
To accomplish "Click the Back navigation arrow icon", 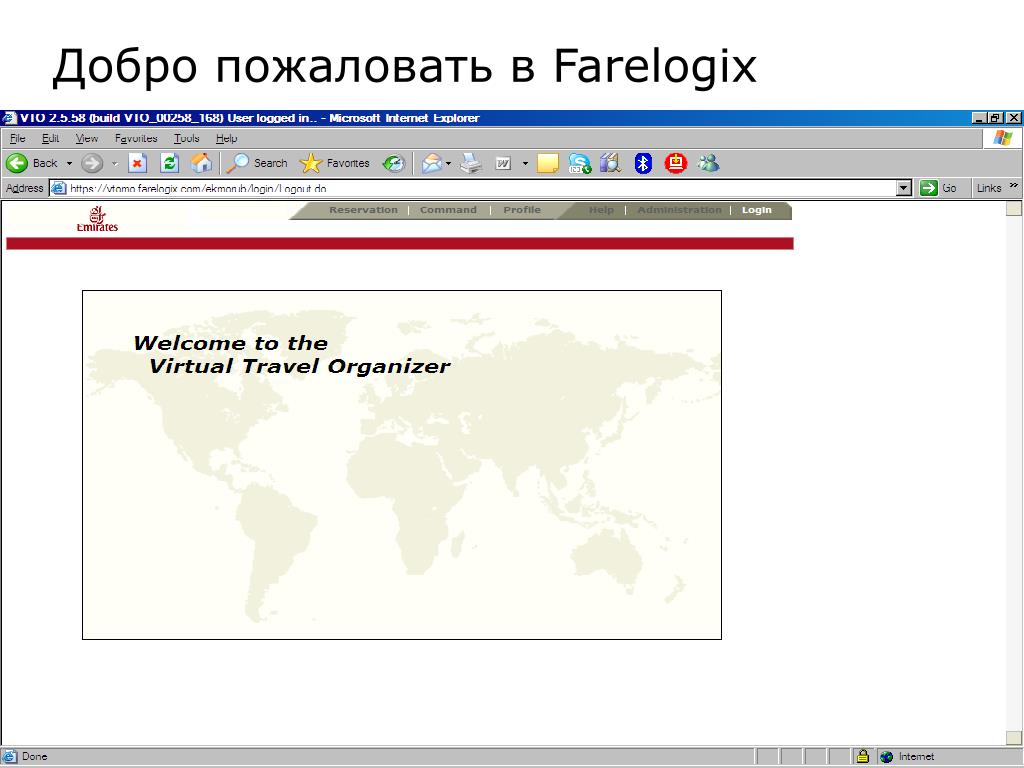I will pos(17,163).
